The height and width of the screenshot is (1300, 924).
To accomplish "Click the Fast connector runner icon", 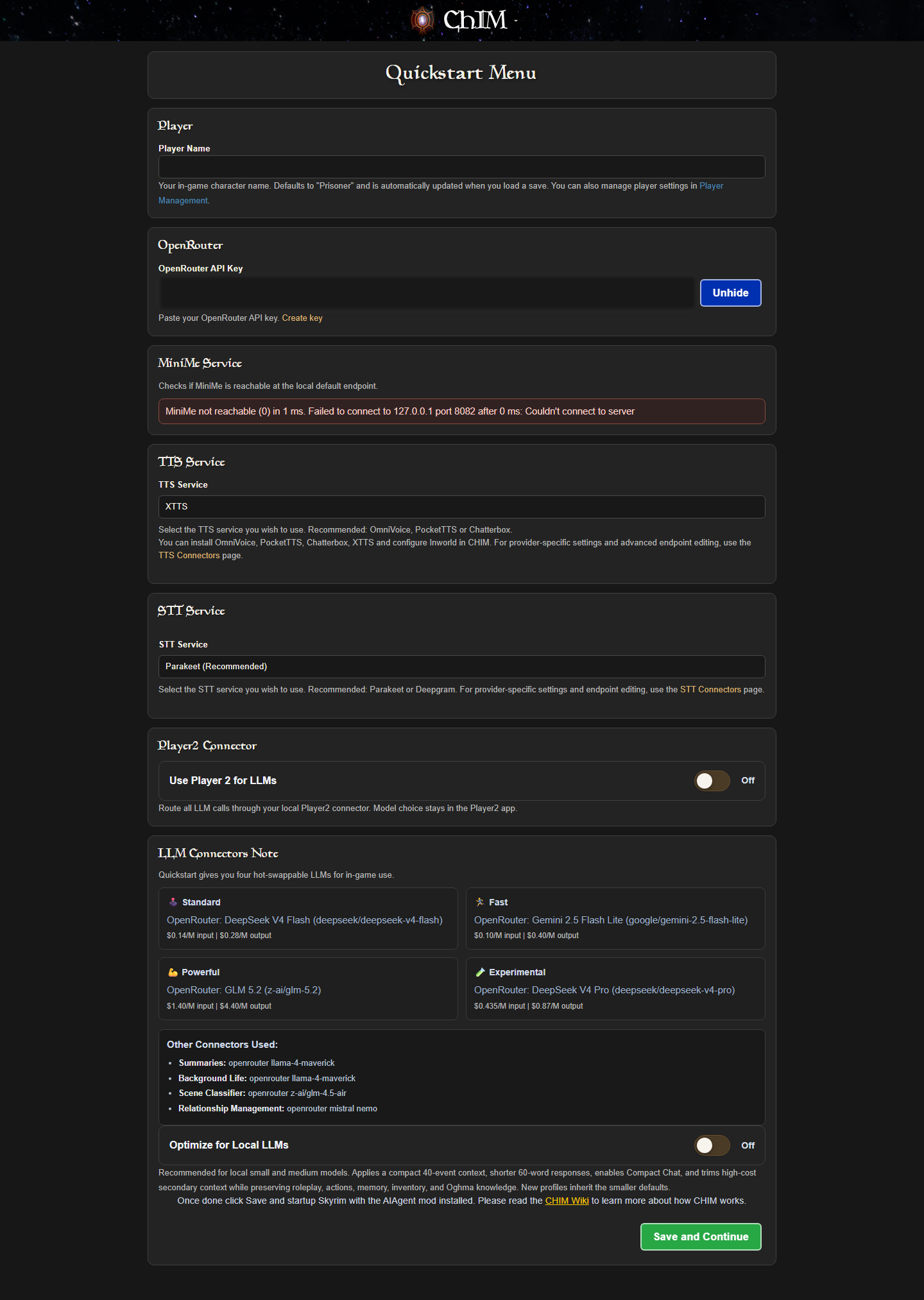I will pyautogui.click(x=480, y=902).
